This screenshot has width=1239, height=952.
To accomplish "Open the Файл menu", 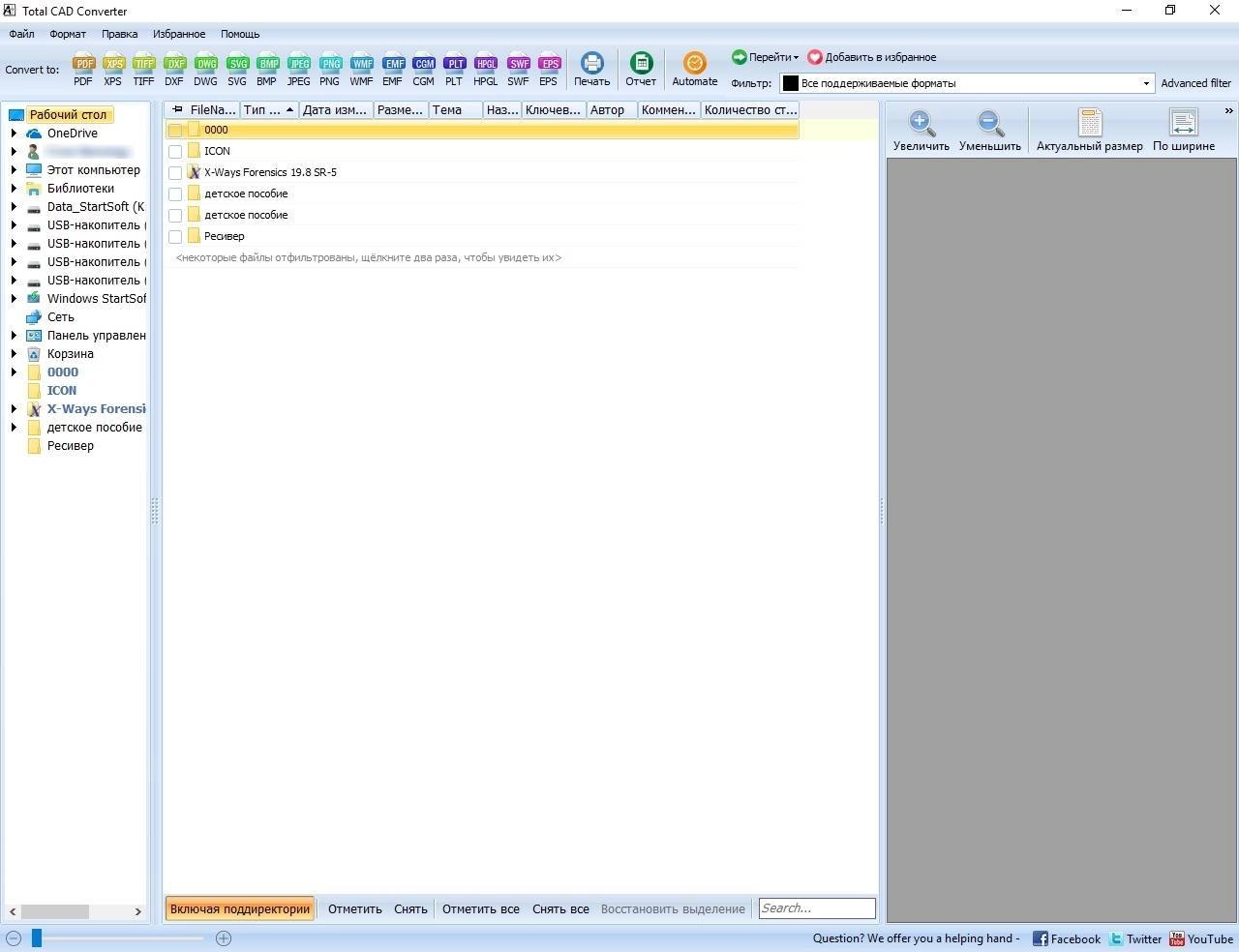I will [x=21, y=34].
